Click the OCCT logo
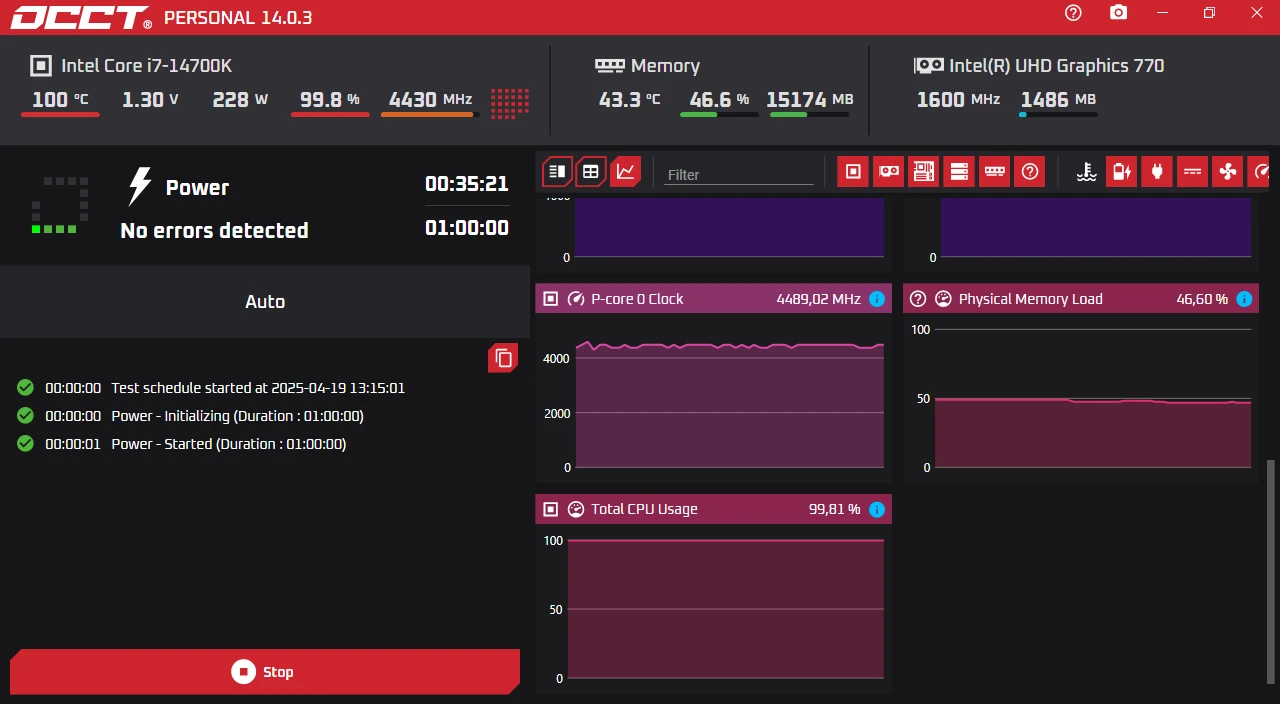 pyautogui.click(x=81, y=17)
